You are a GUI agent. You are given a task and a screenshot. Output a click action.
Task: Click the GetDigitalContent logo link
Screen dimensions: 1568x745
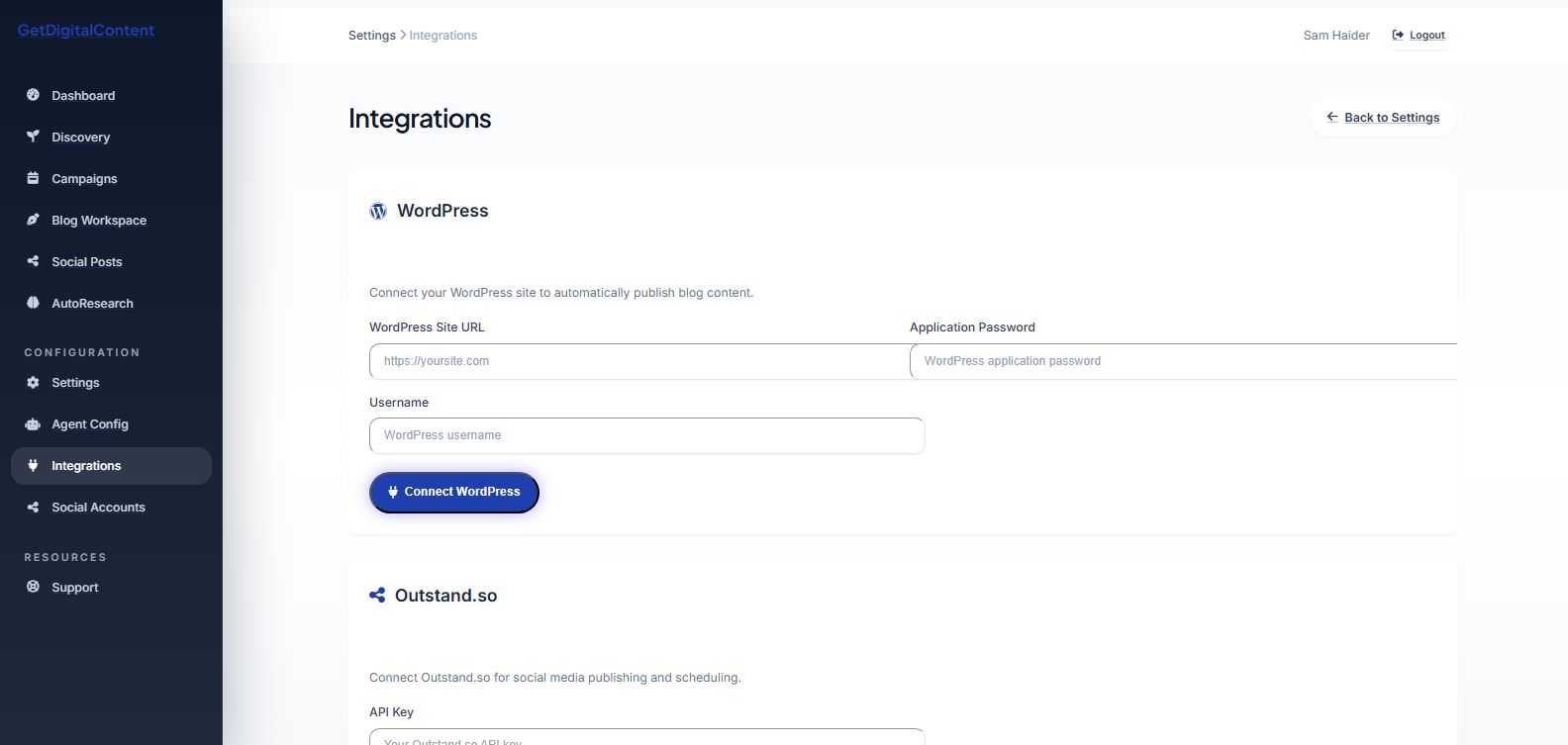click(x=86, y=30)
